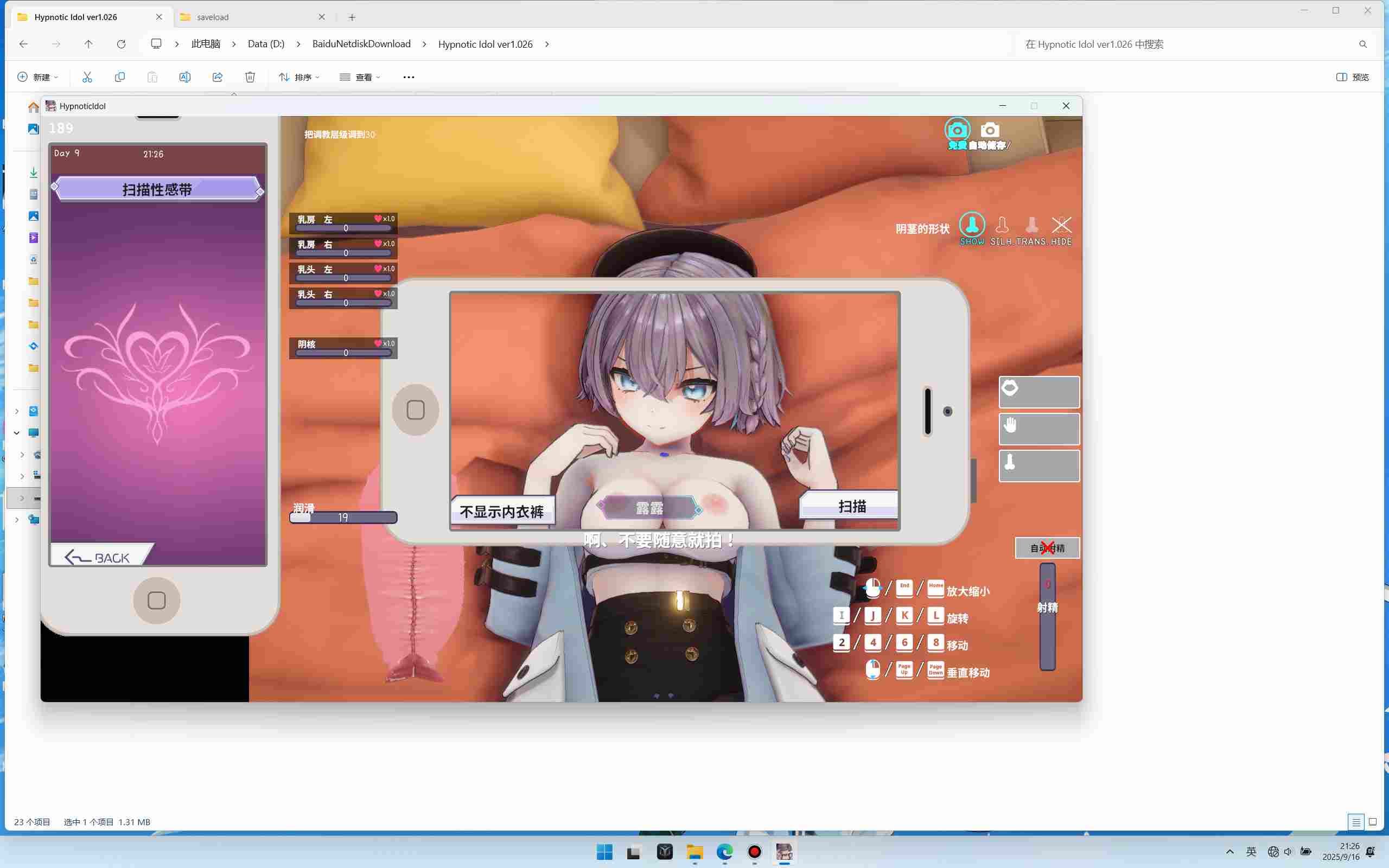This screenshot has width=1389, height=868.
Task: Click the BACK button on the phone
Action: tap(101, 555)
